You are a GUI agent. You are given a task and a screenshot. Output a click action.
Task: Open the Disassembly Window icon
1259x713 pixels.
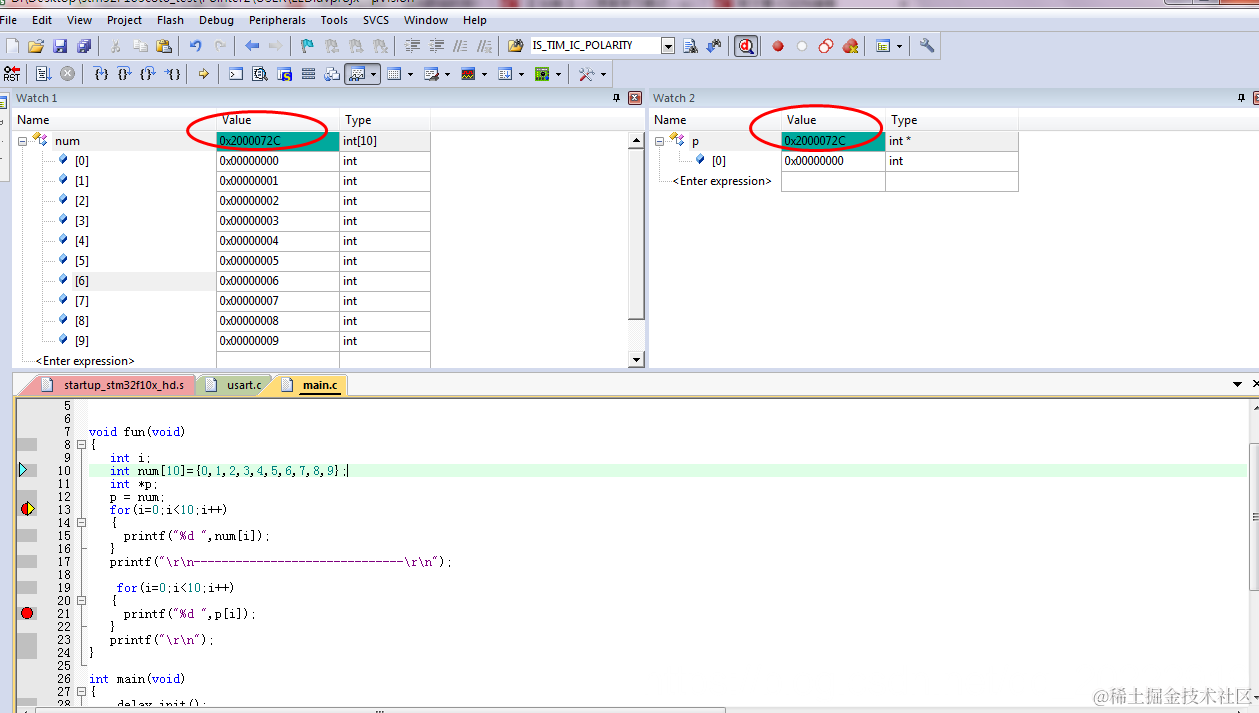pos(260,74)
